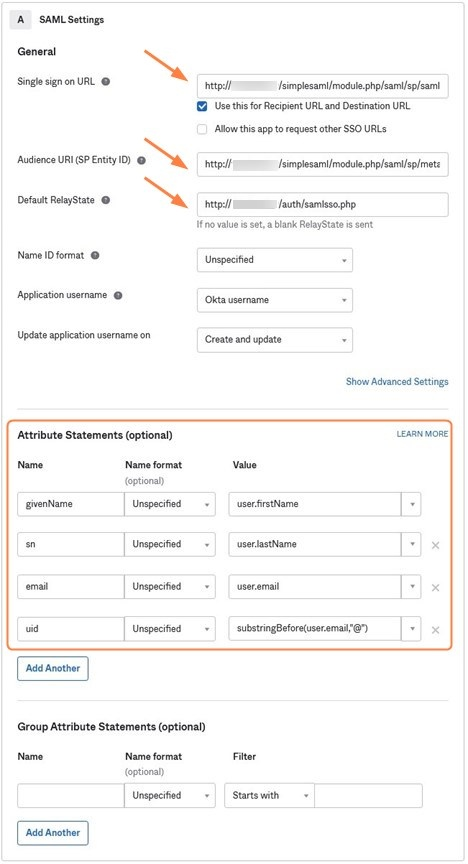Show help for Application username
468x864 pixels.
pos(117,295)
